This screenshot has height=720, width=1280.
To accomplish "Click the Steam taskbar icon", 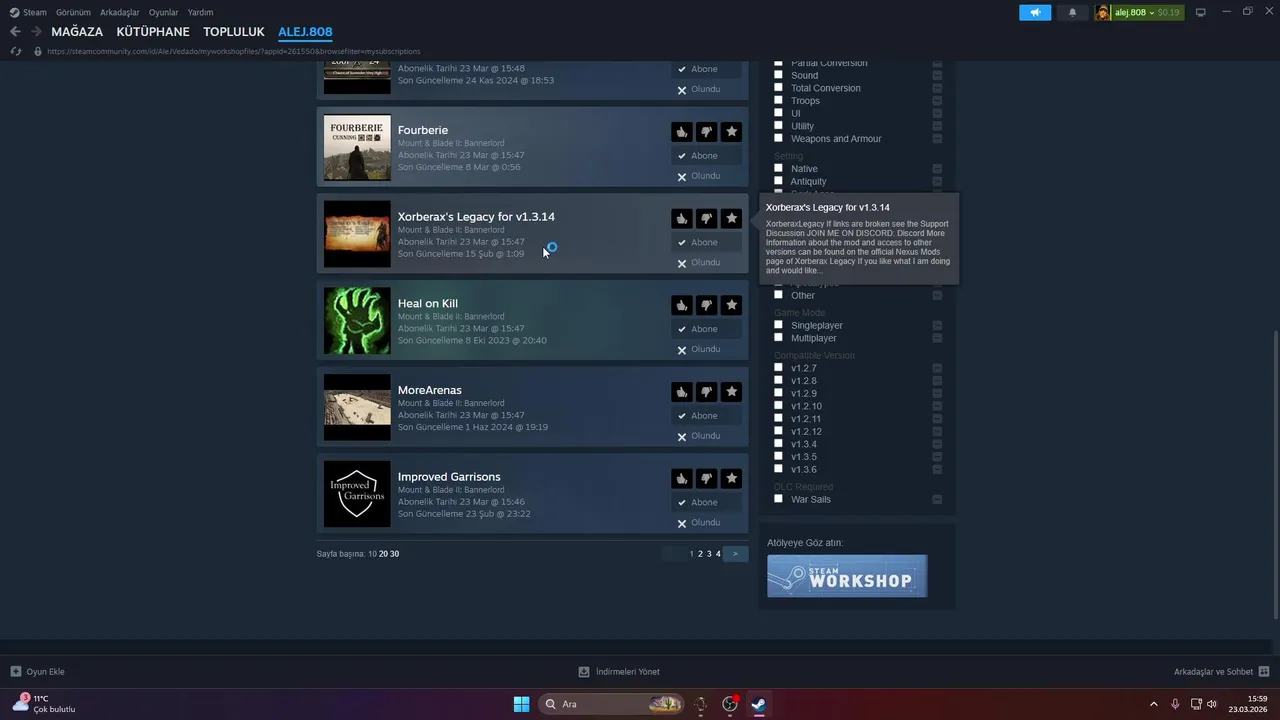I will 760,704.
